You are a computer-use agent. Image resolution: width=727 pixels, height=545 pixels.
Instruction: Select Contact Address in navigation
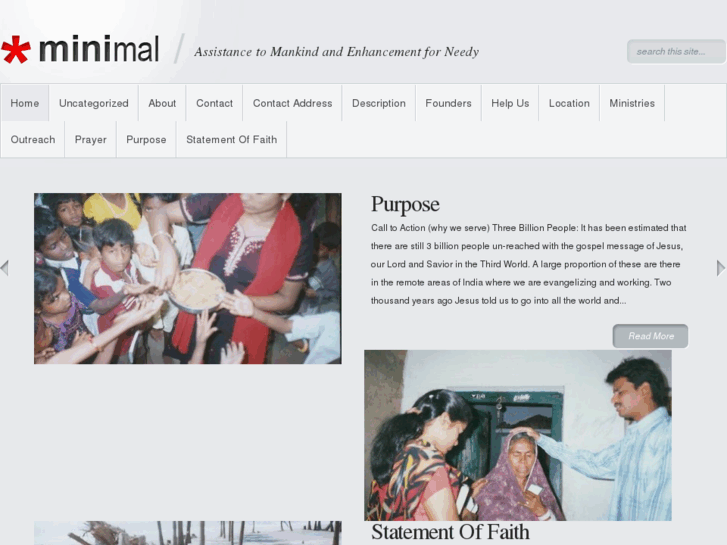292,103
